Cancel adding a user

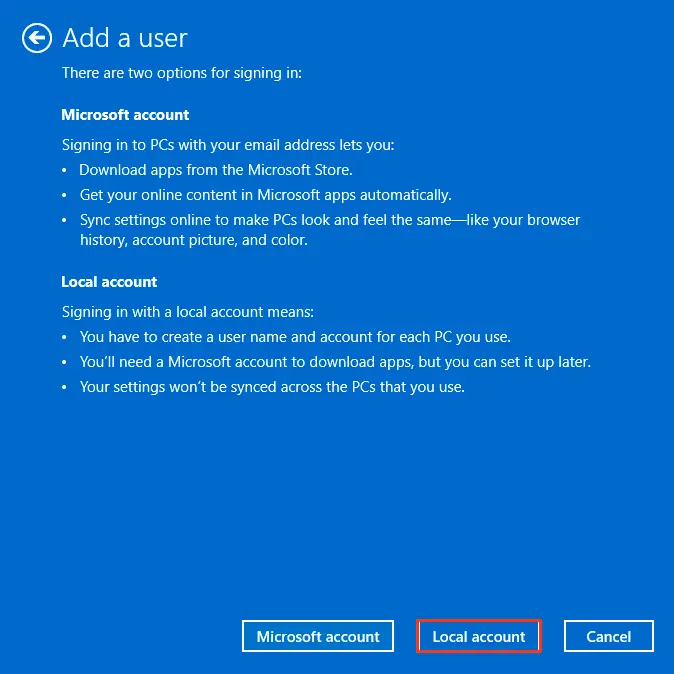click(x=608, y=636)
